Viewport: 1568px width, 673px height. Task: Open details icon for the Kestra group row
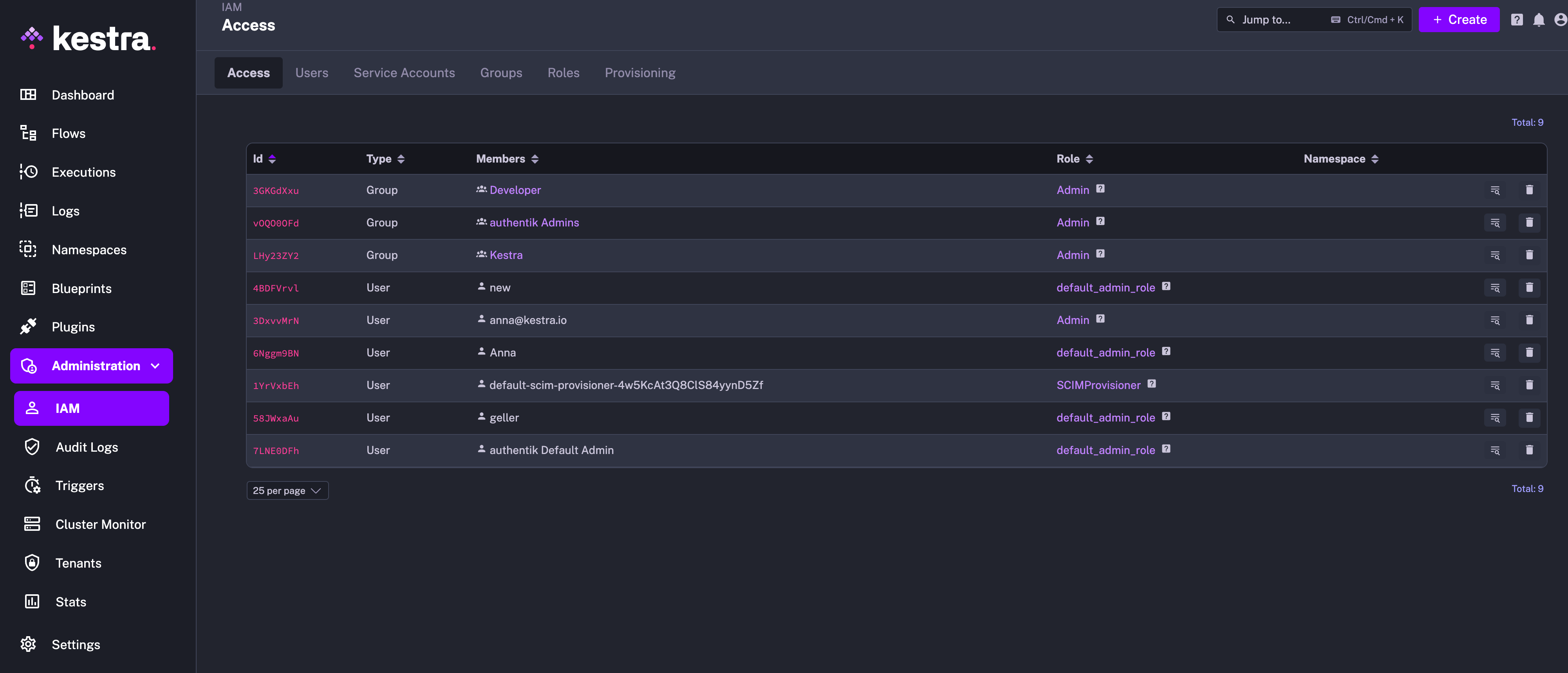[1496, 255]
